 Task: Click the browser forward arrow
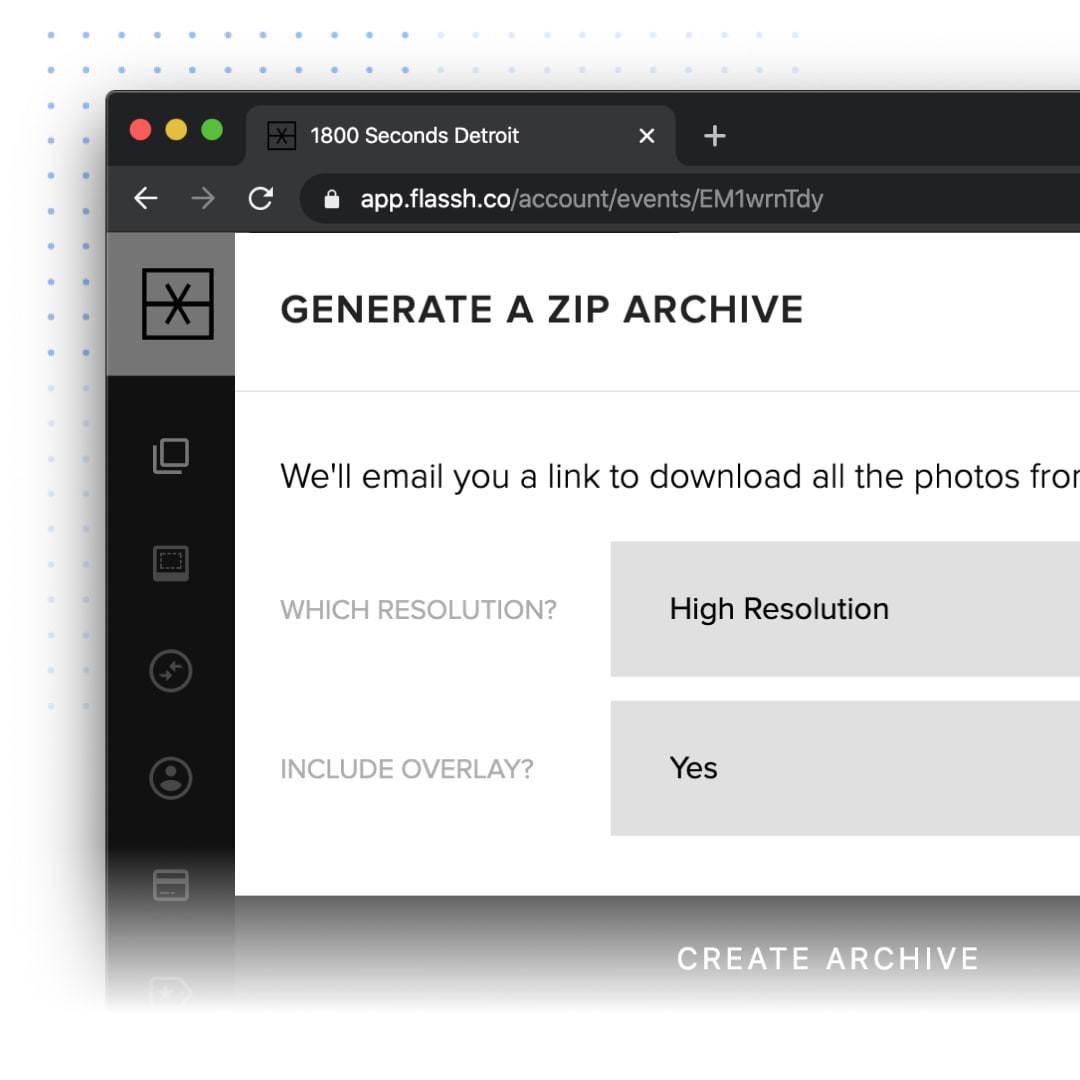pos(202,198)
